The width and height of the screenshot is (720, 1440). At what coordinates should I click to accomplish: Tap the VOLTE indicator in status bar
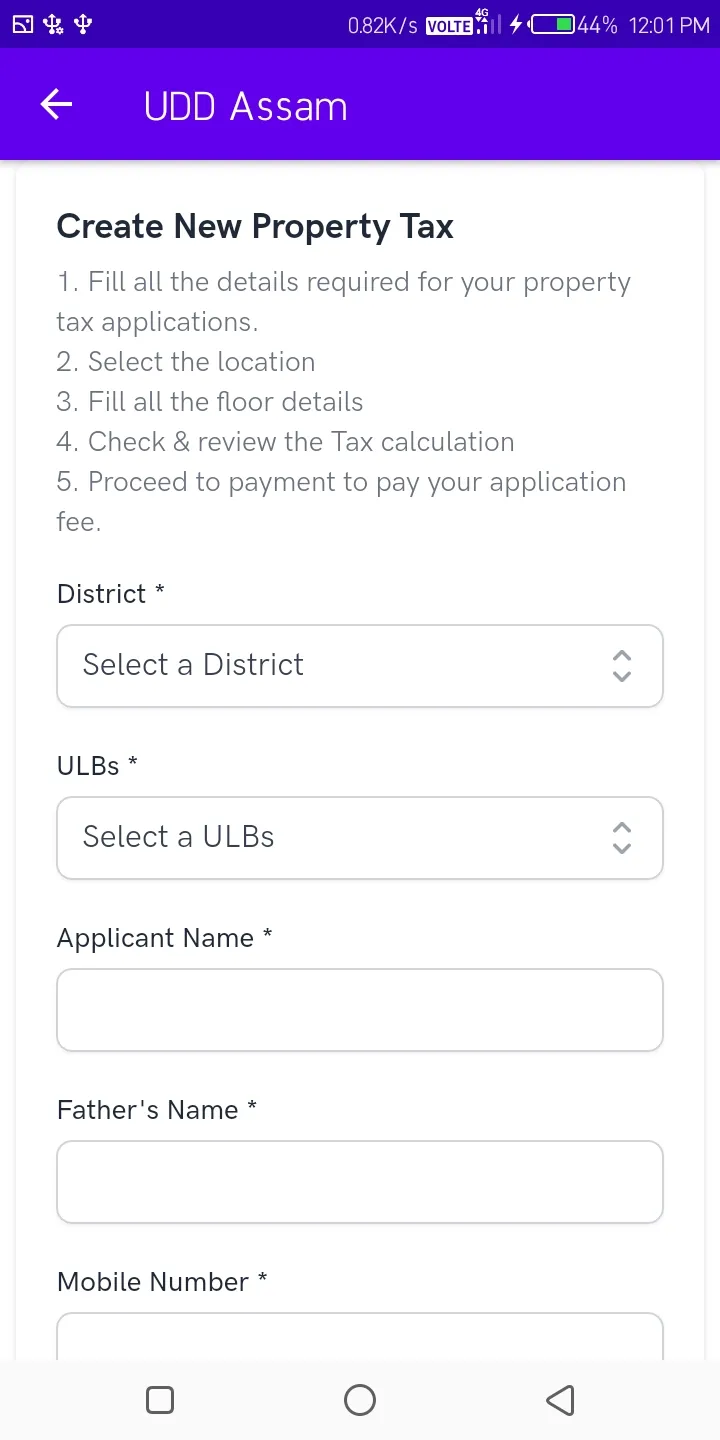449,27
